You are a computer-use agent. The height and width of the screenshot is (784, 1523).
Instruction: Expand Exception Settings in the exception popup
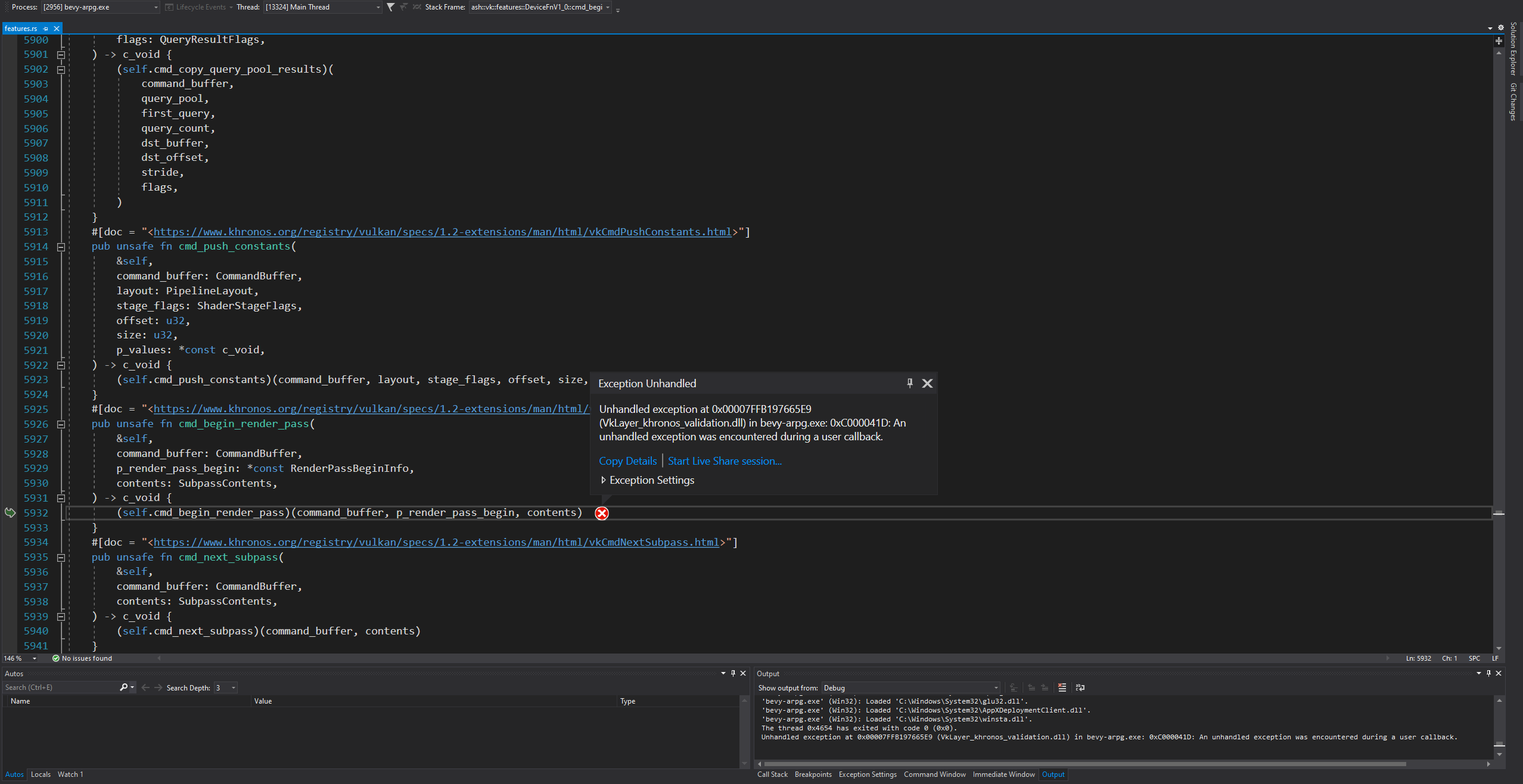pos(603,480)
